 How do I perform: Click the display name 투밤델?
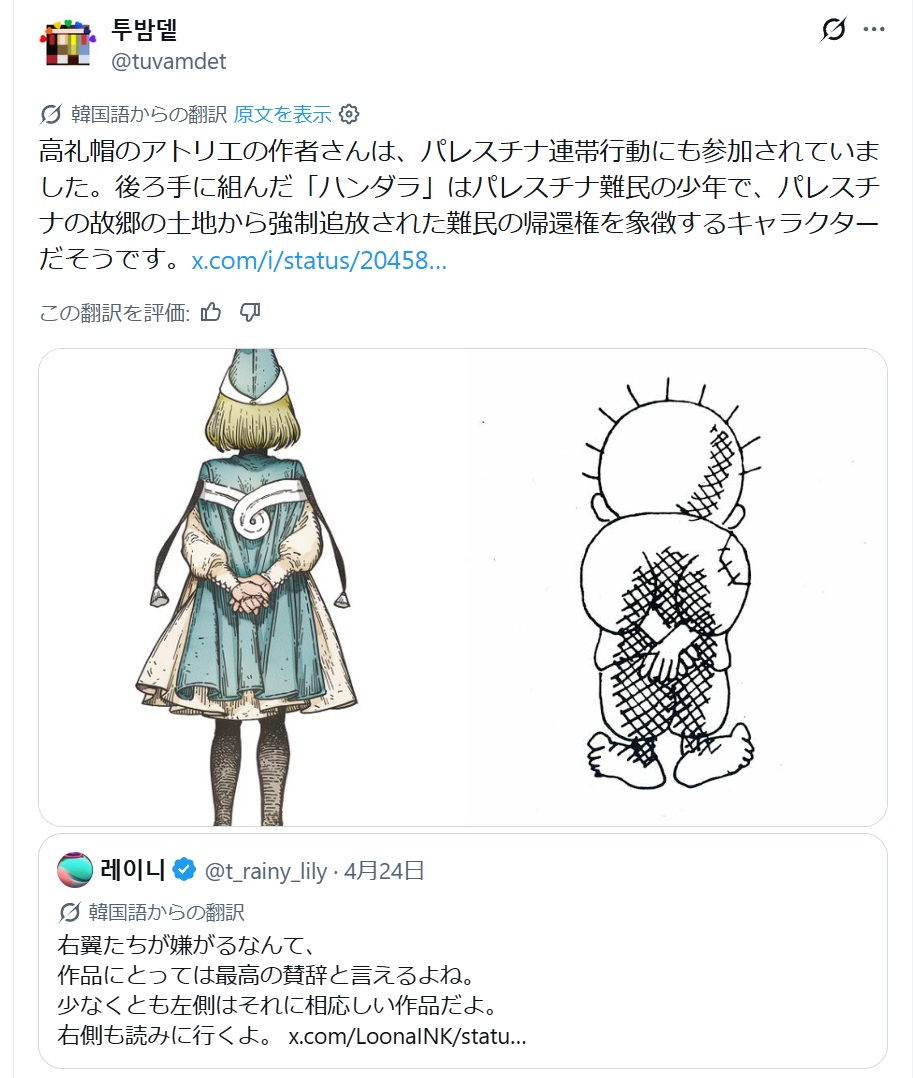(144, 30)
